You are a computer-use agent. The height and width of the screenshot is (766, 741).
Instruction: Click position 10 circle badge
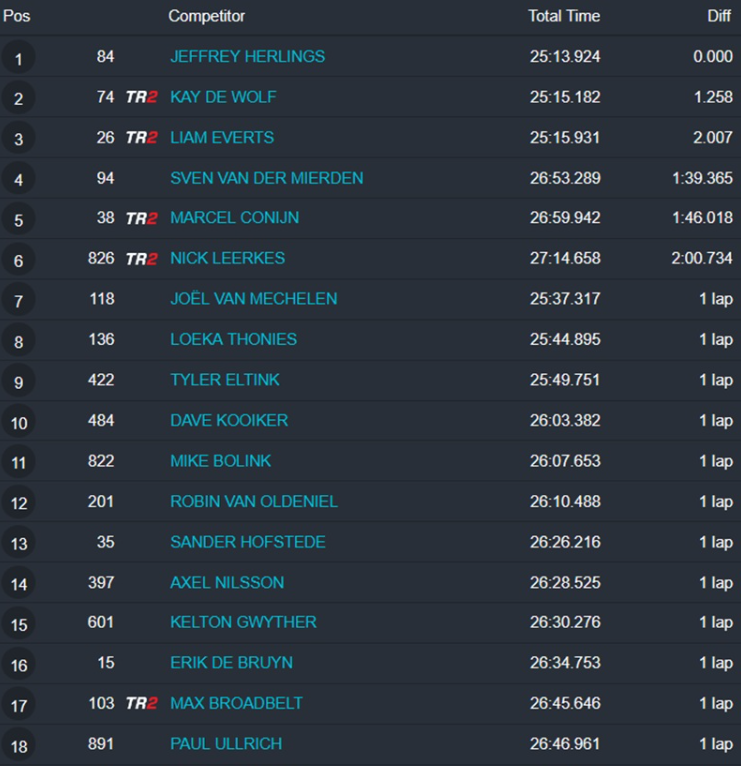tap(18, 423)
